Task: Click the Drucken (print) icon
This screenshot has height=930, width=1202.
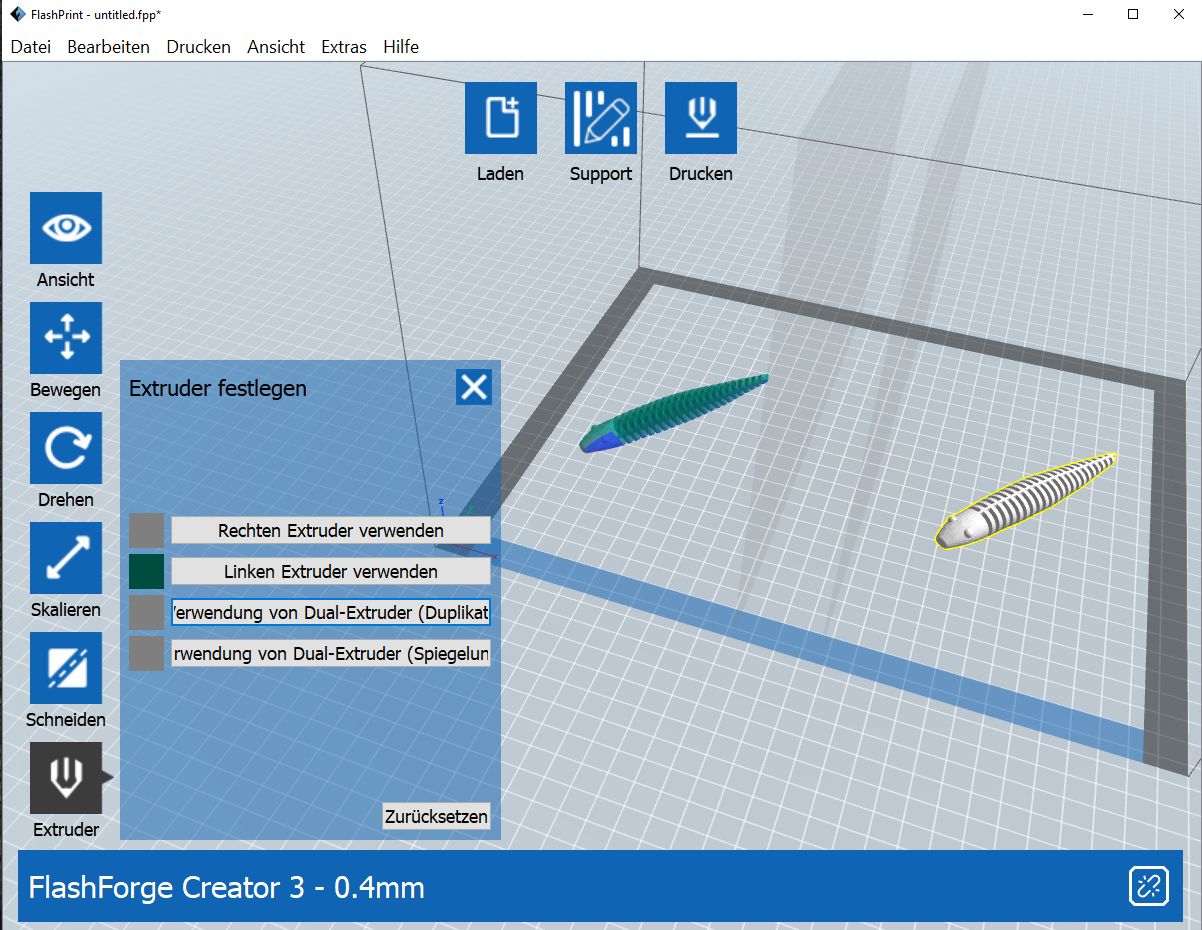Action: click(x=701, y=118)
